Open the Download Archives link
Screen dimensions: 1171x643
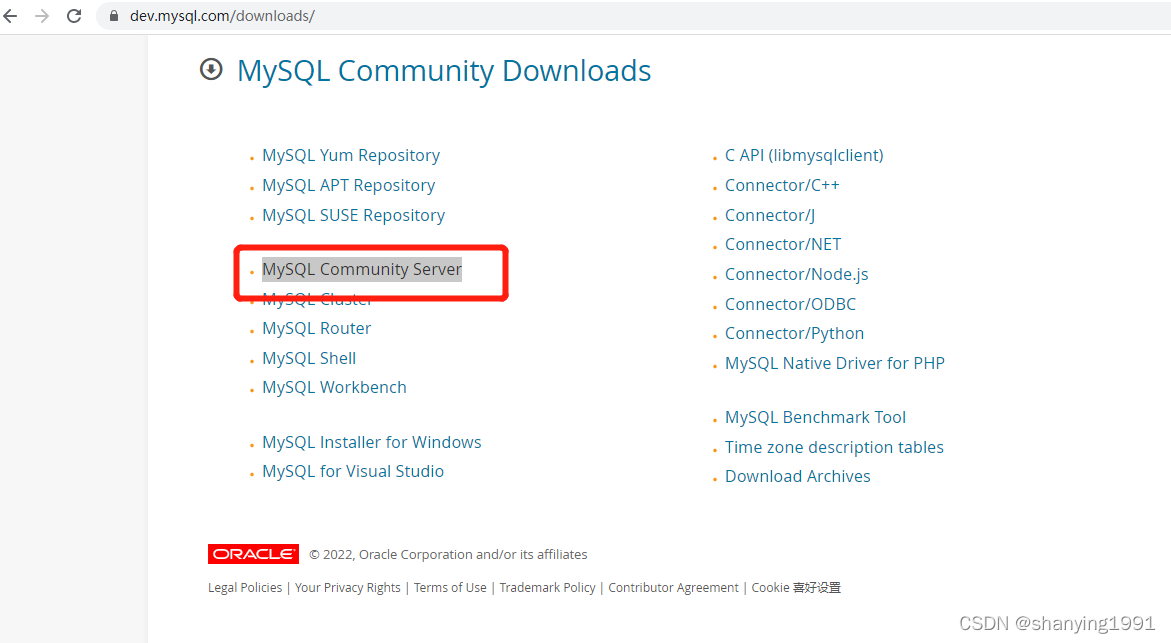797,476
